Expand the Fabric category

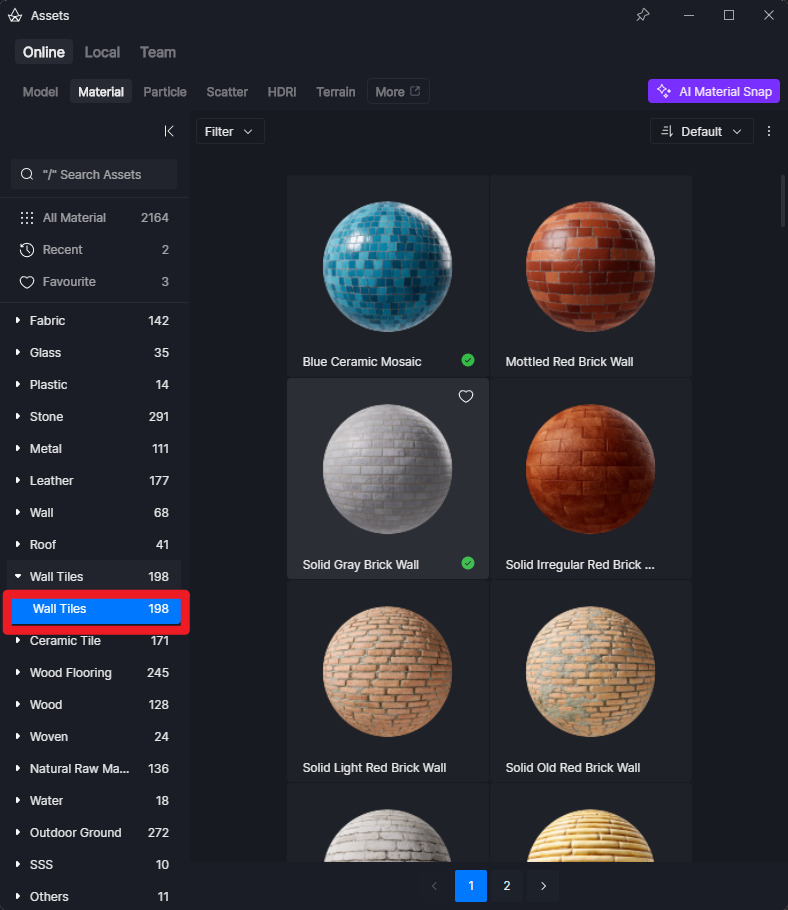pos(18,321)
